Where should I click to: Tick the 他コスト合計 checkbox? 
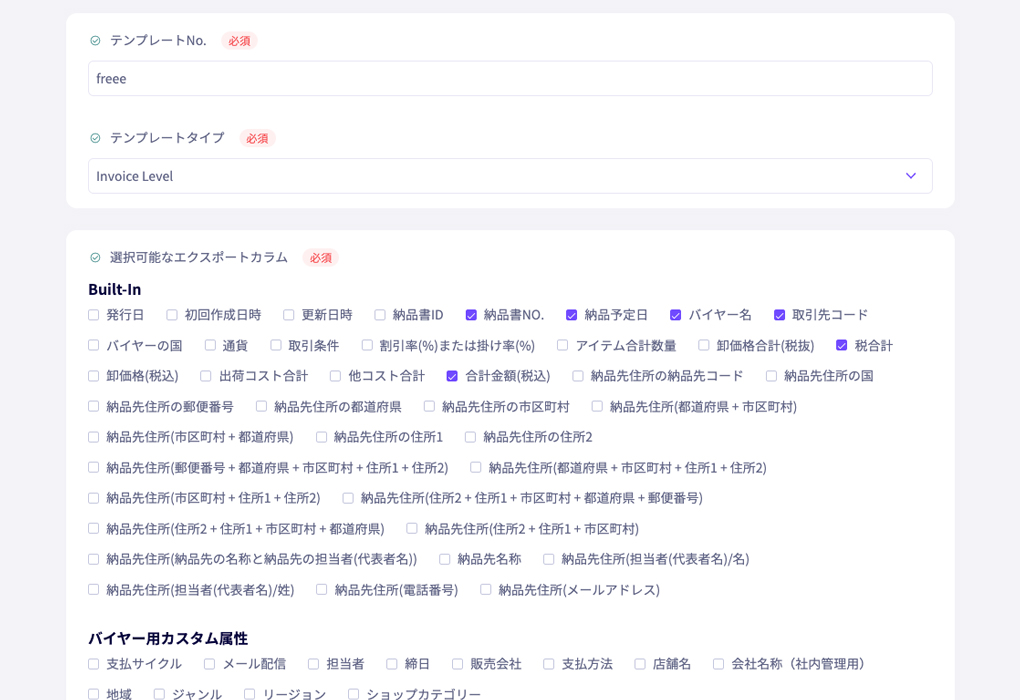click(x=335, y=376)
